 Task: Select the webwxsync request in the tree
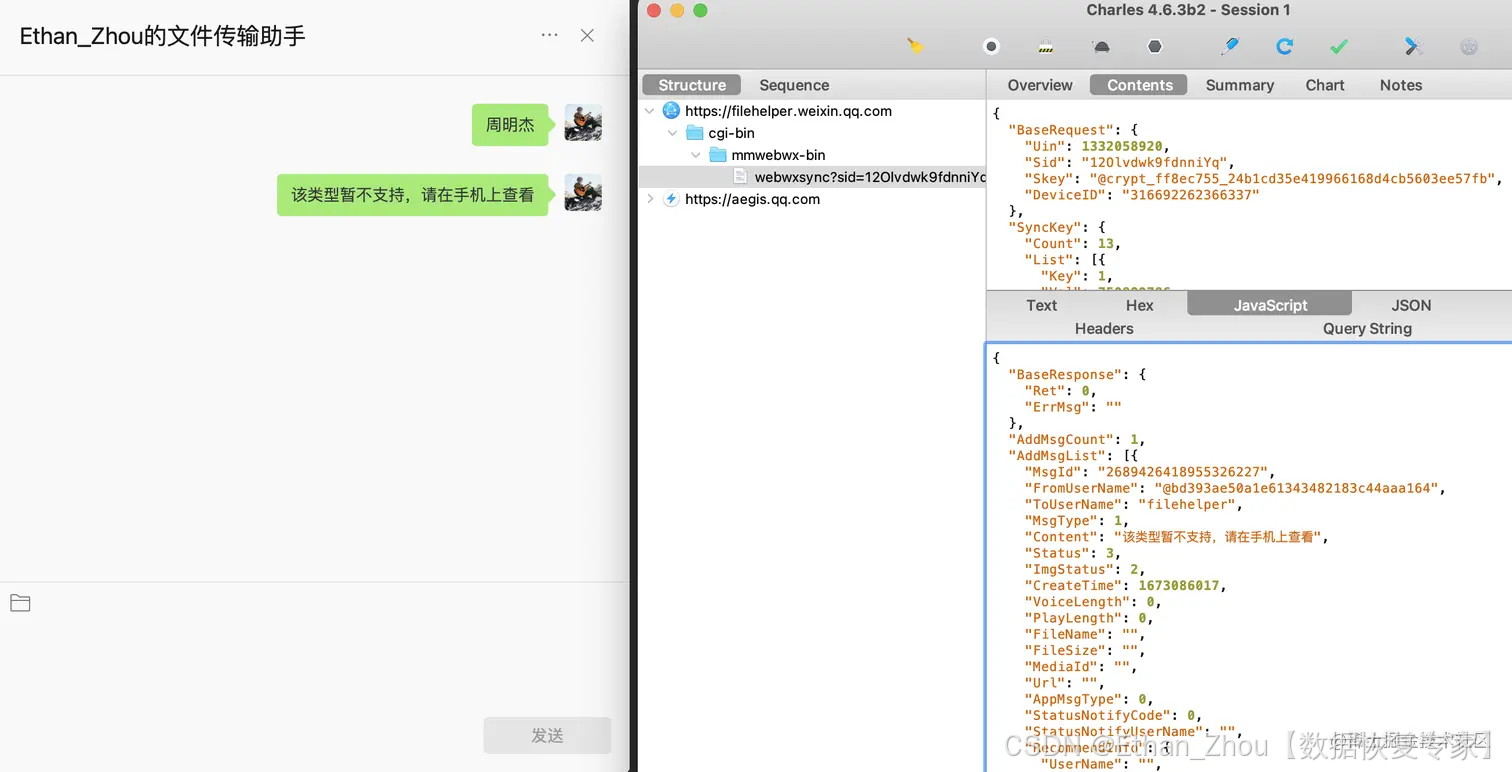(x=868, y=177)
